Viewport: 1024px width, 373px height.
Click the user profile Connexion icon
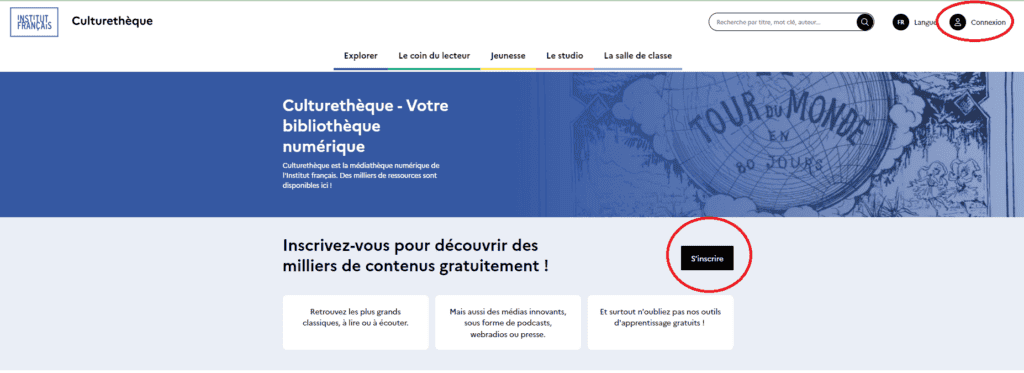click(957, 22)
